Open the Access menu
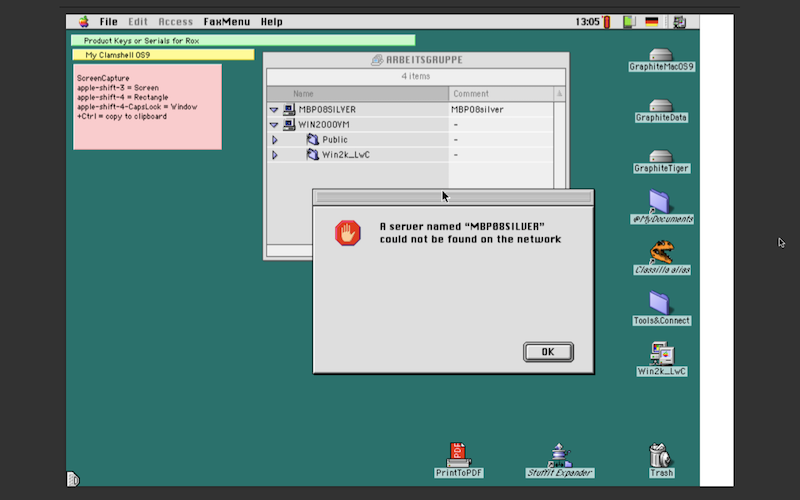The width and height of the screenshot is (800, 500). (x=176, y=21)
